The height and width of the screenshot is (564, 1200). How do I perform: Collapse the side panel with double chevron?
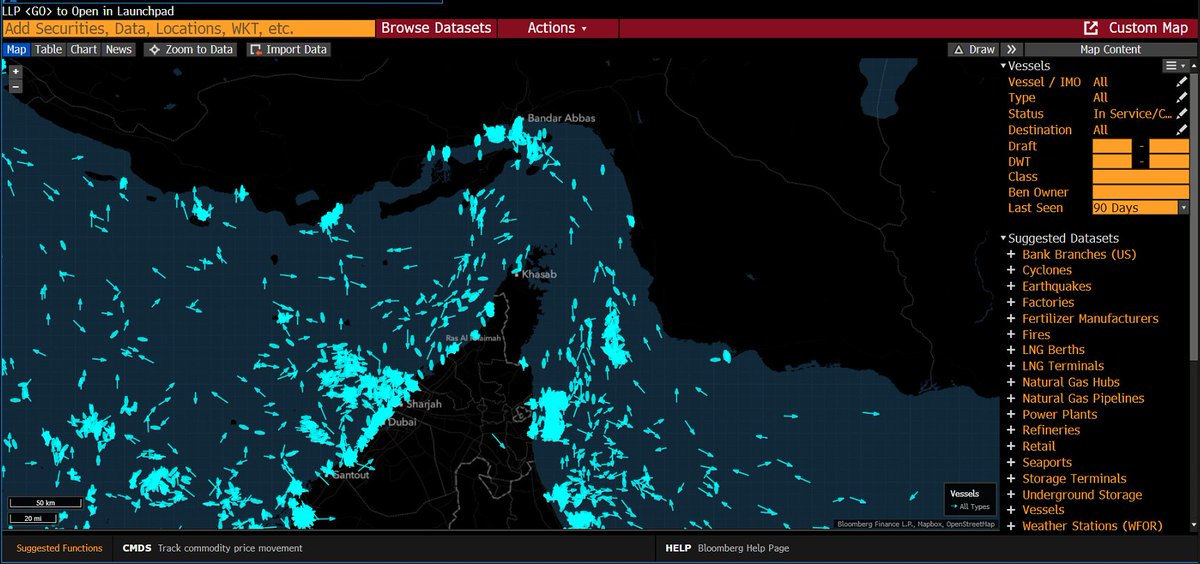(x=1011, y=49)
